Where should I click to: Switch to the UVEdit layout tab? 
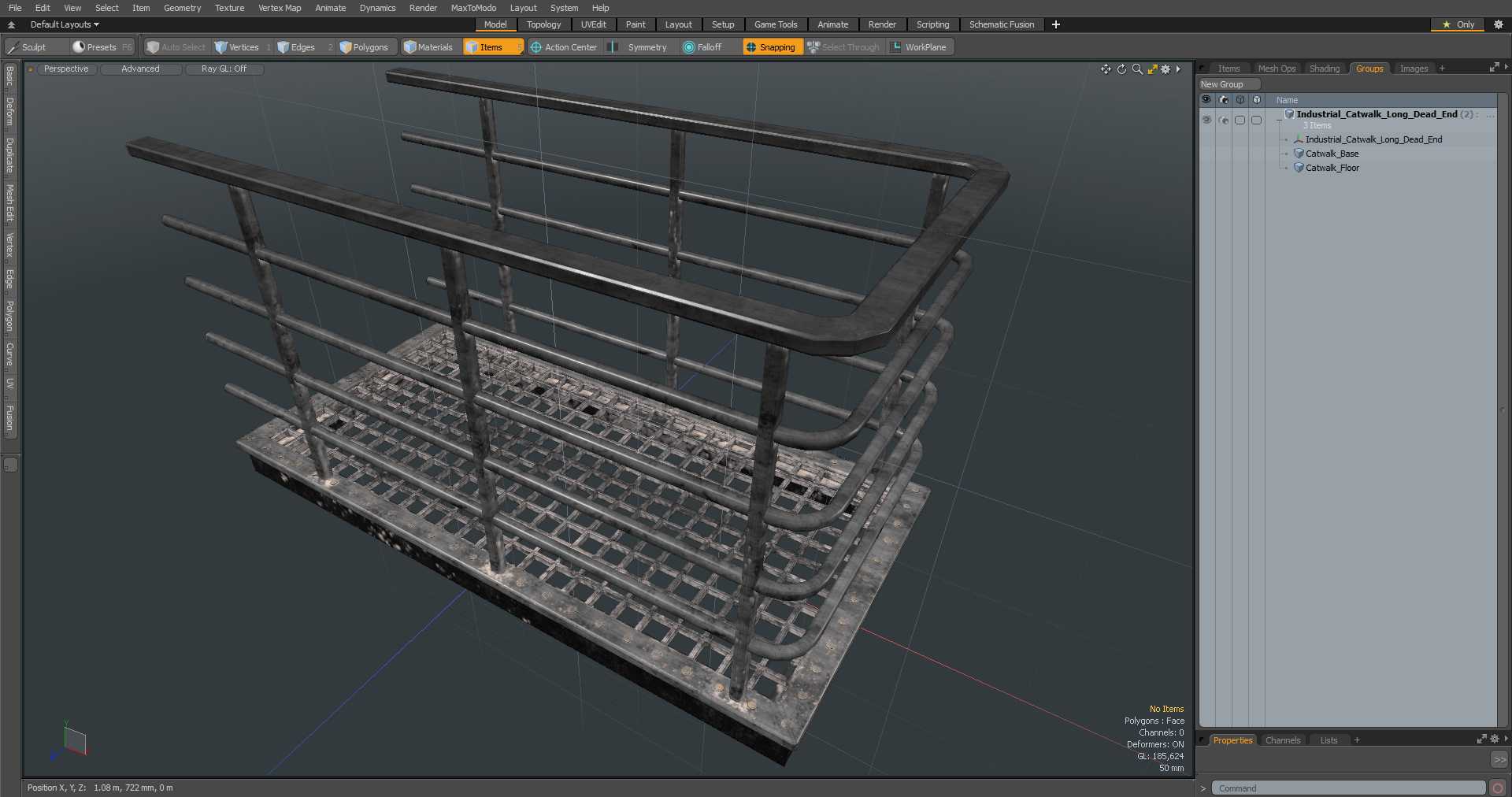[593, 24]
